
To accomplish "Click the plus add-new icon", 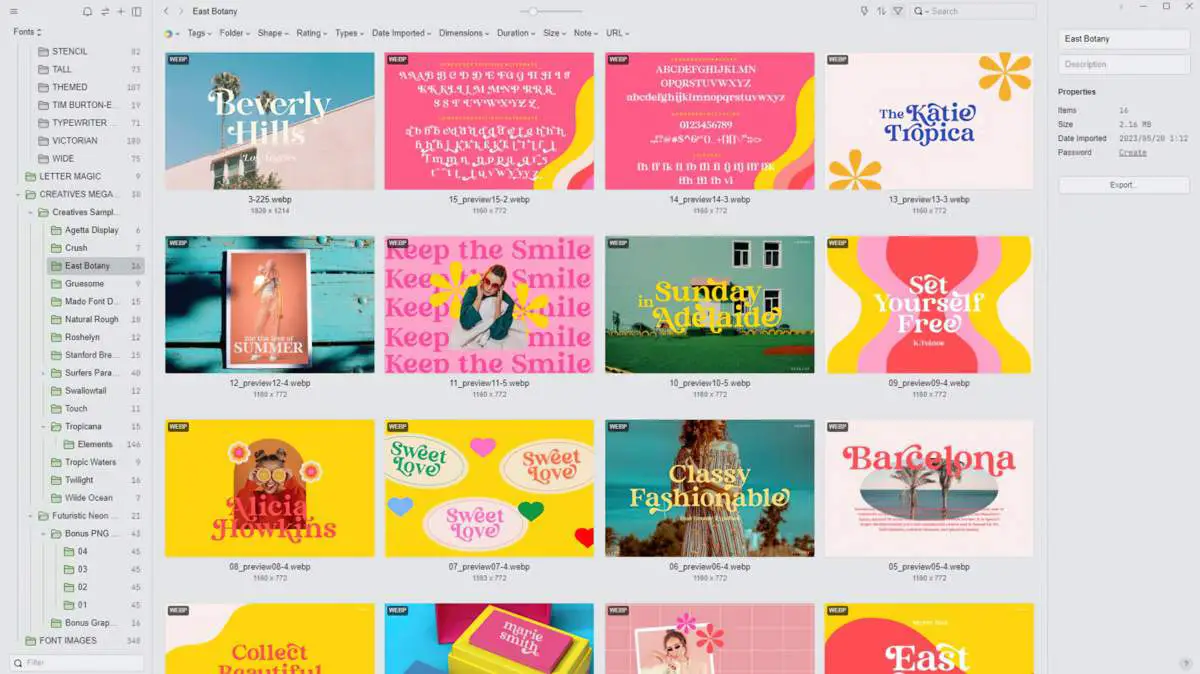I will pyautogui.click(x=121, y=12).
